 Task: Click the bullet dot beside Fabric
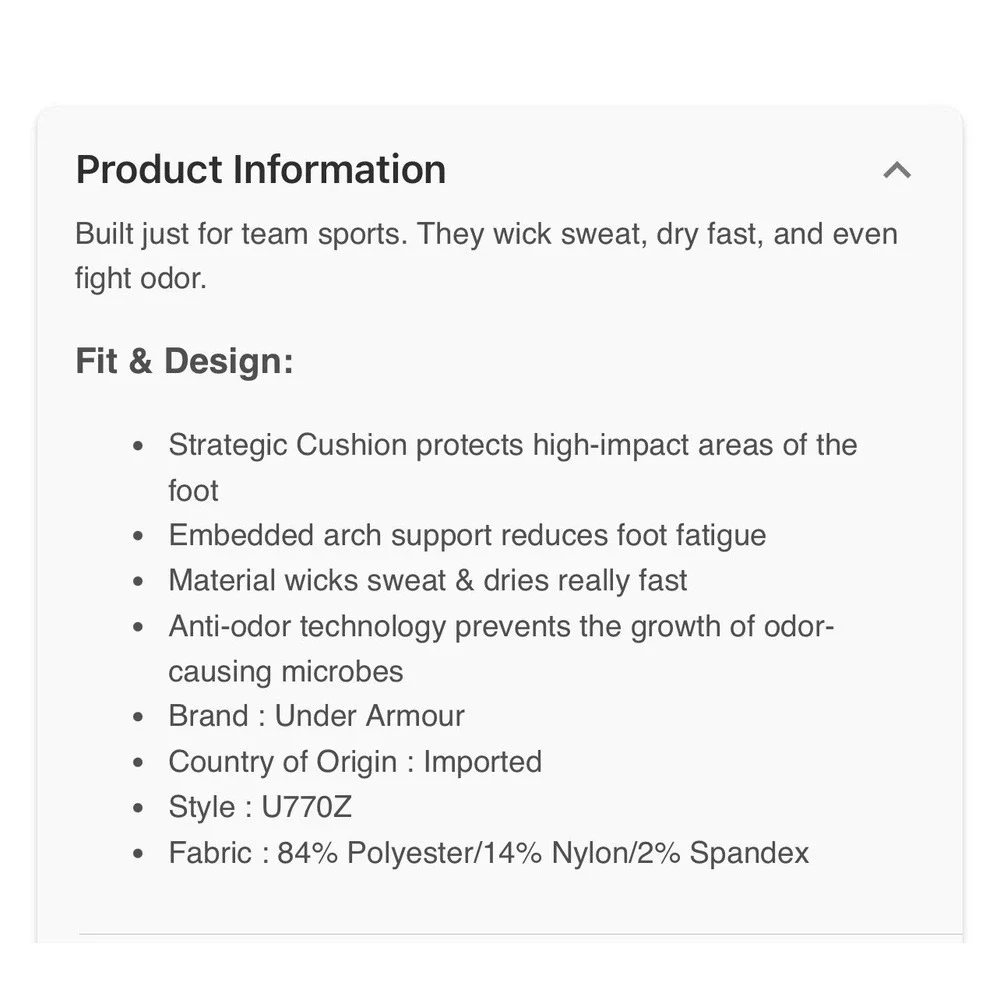(138, 854)
